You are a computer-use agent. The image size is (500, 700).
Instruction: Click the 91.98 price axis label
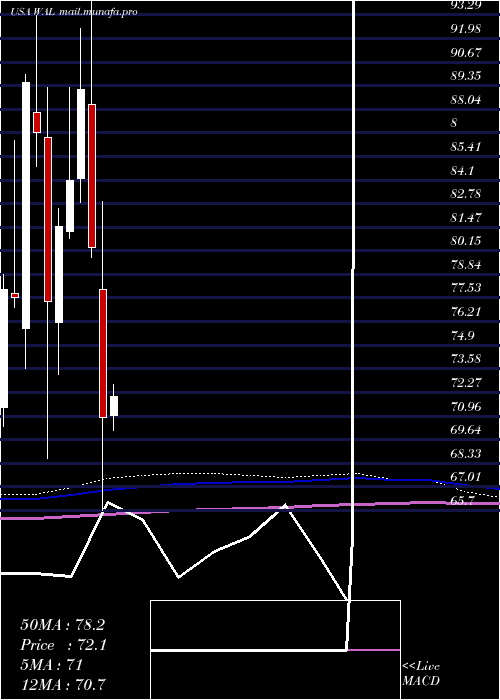[466, 29]
